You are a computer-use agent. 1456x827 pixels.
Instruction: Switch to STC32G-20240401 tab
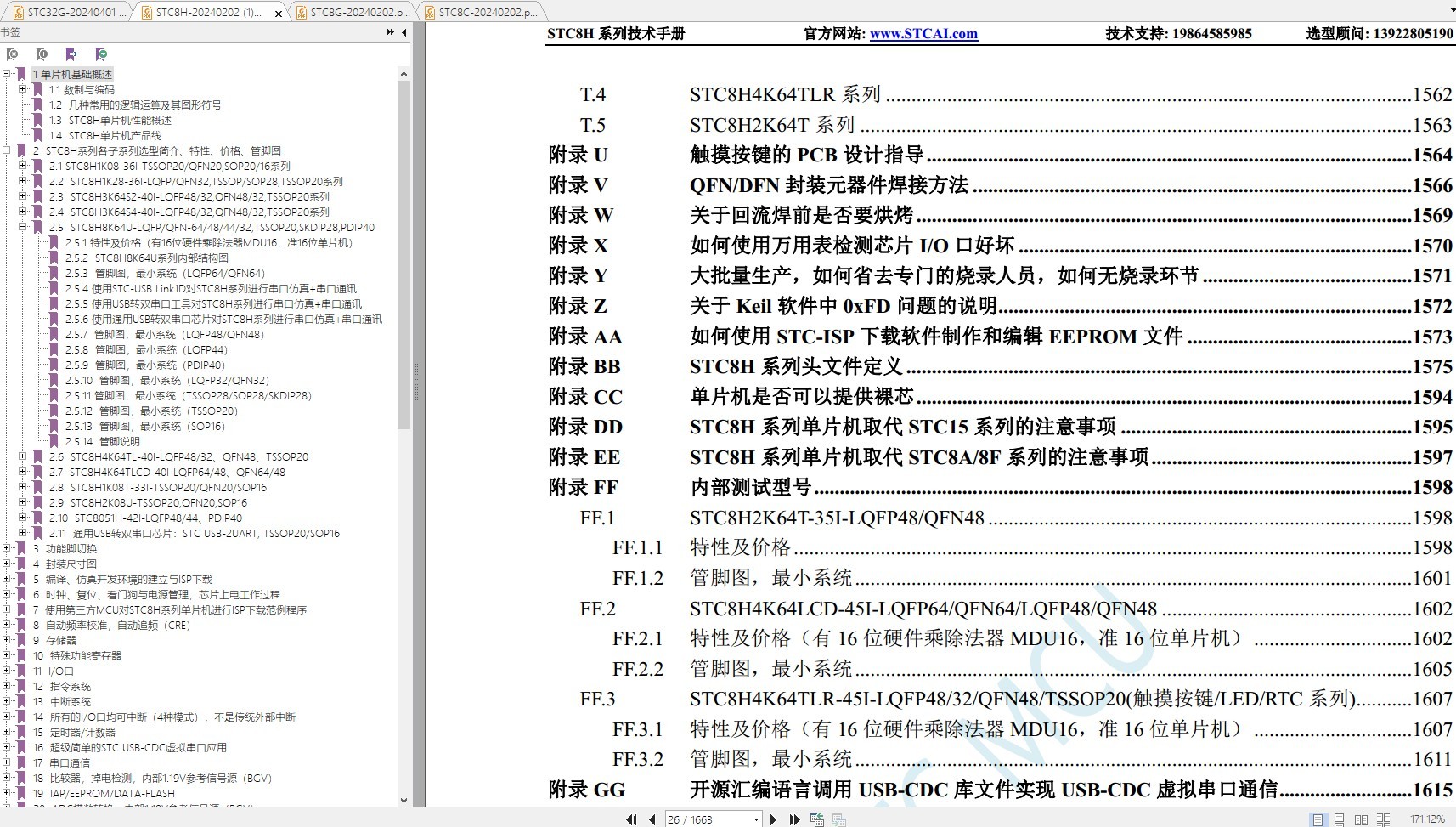pos(69,13)
